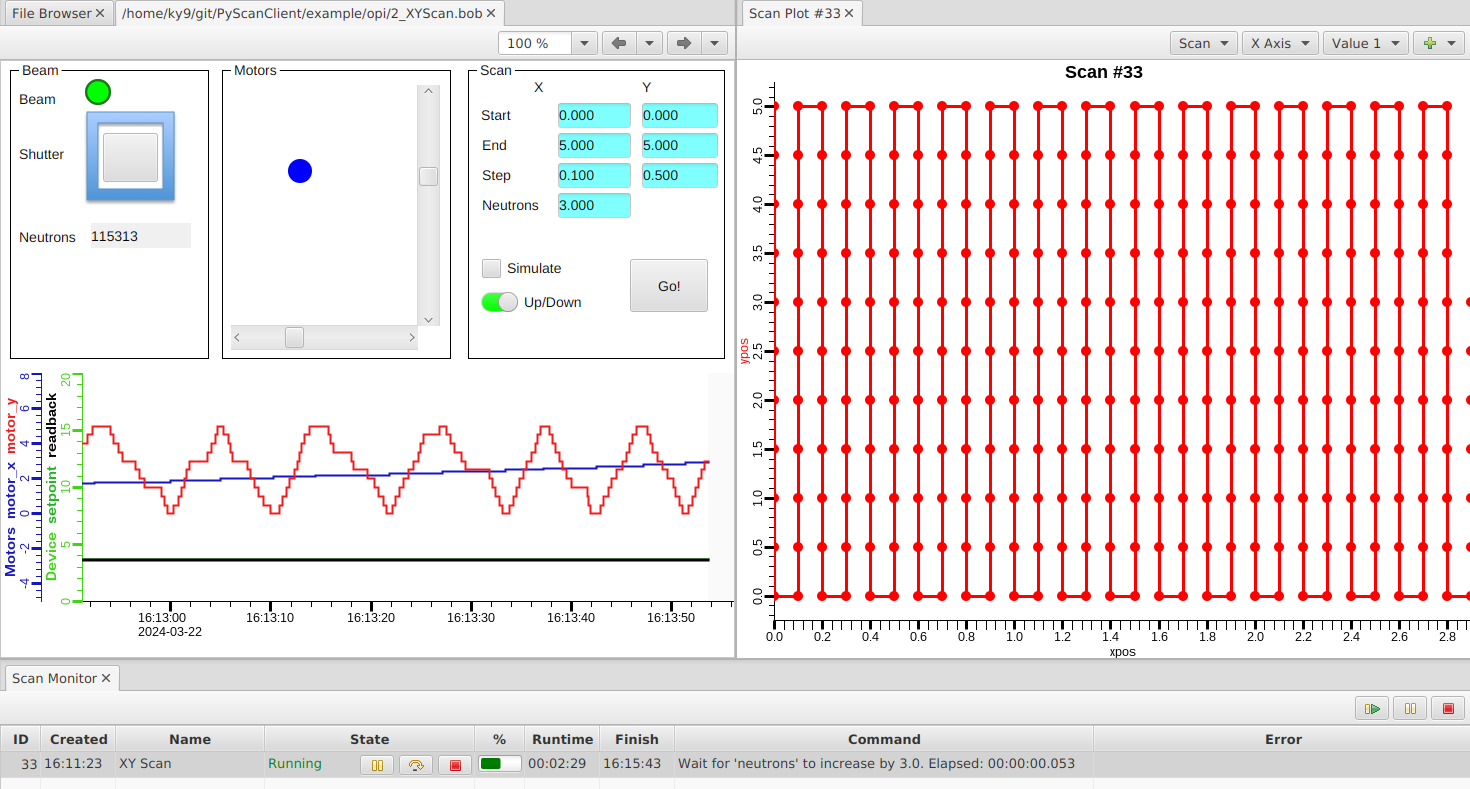Edit the Neutrons field showing 3.000
The image size is (1470, 789).
click(594, 206)
